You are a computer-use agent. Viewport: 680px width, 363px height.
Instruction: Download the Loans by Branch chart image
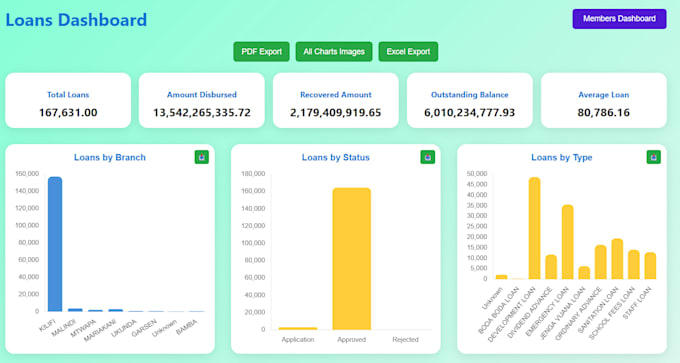coord(202,157)
